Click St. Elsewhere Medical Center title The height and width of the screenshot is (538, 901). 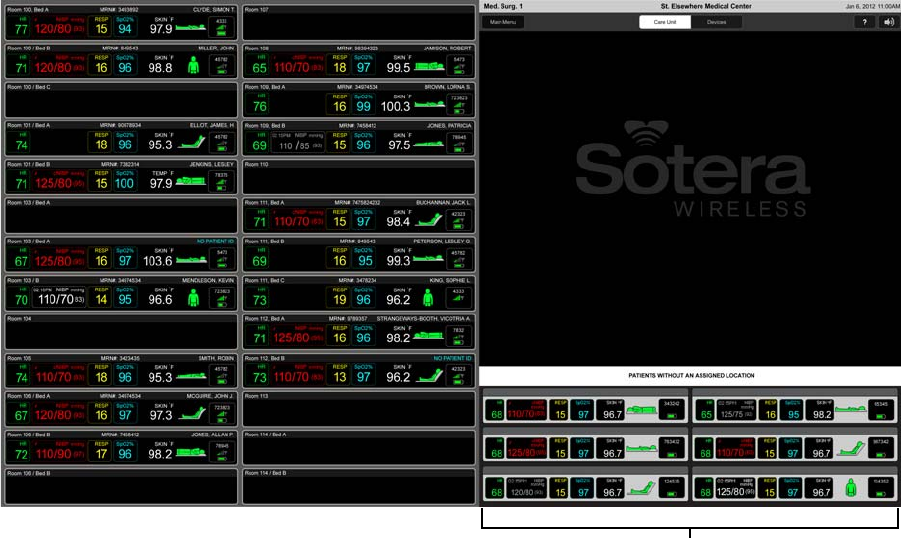[x=706, y=6]
